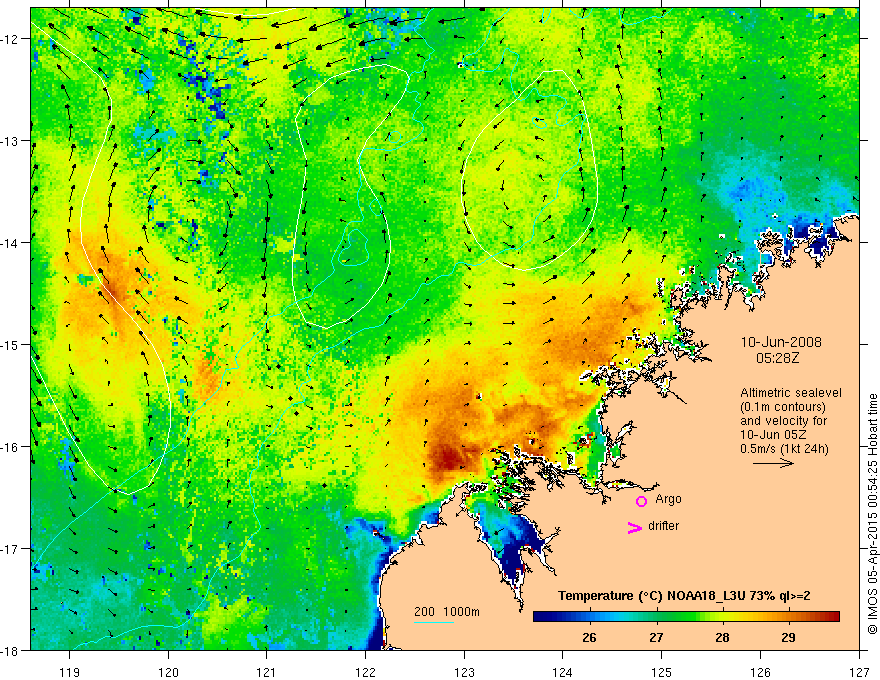
Task: Click the '122' longitude axis label
Action: coord(366,672)
